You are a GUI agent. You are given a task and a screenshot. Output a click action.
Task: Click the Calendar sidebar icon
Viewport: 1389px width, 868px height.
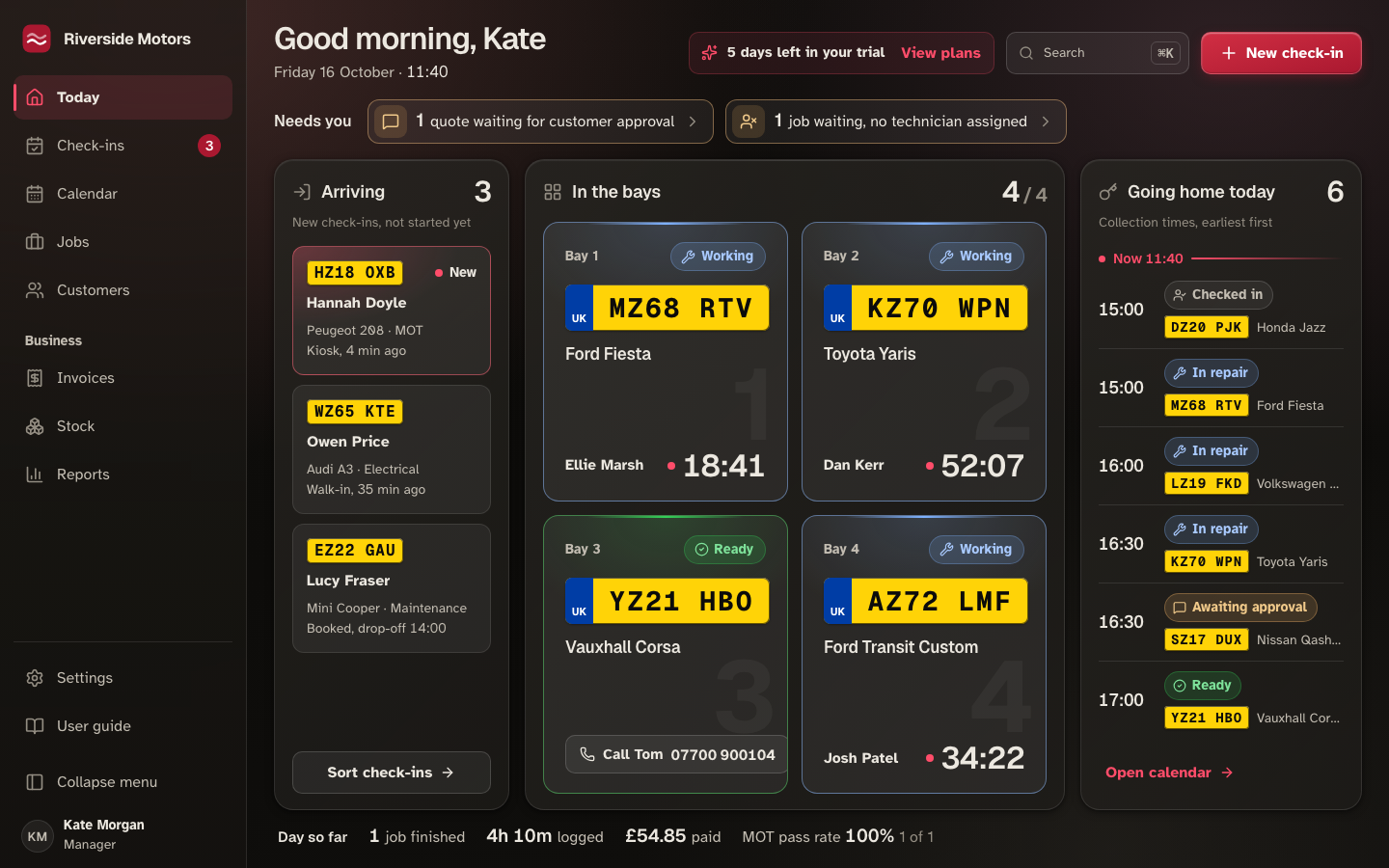coord(35,194)
